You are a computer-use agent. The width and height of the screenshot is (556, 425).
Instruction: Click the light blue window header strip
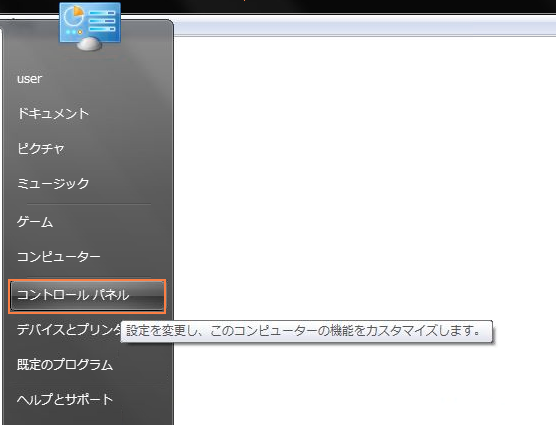365,28
